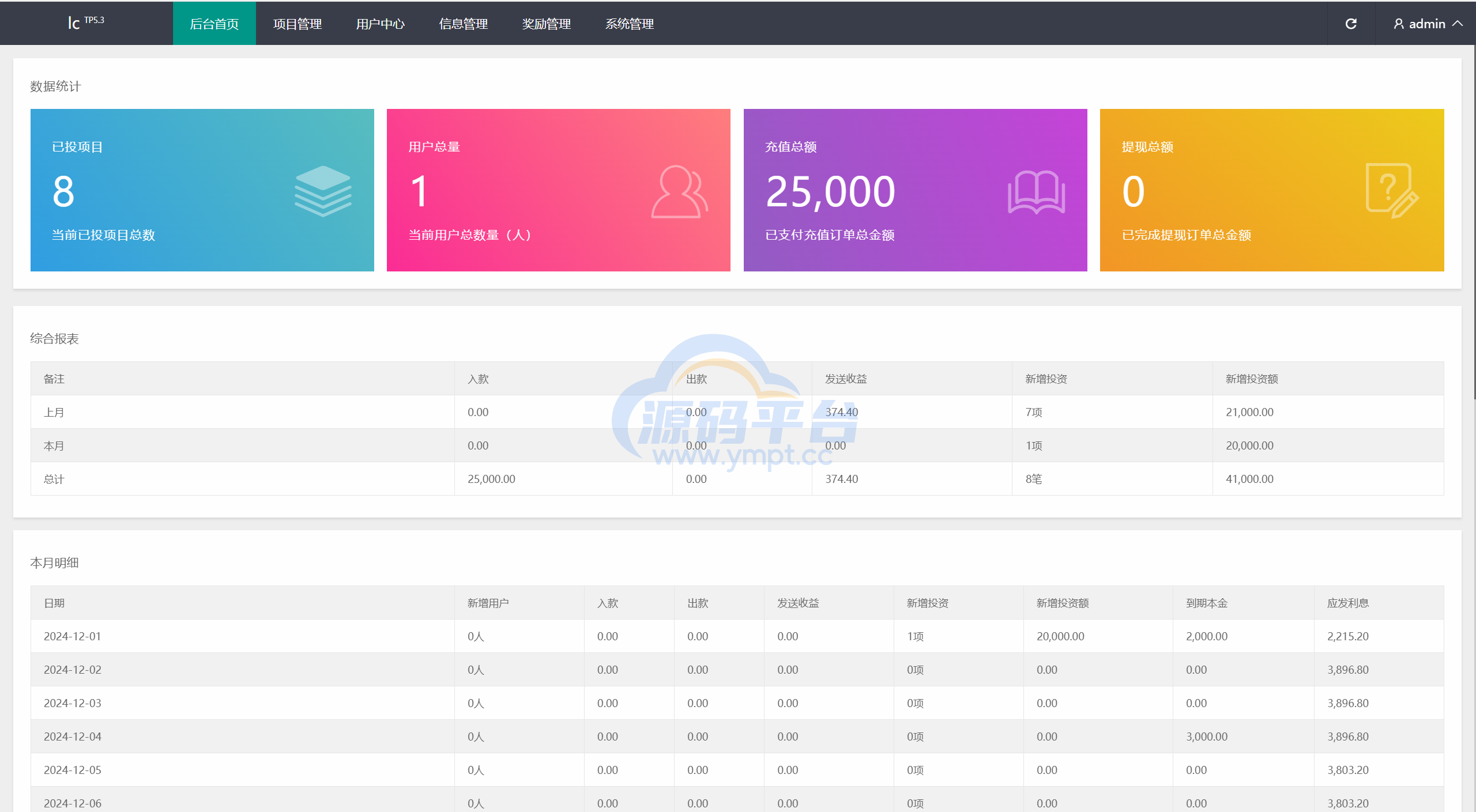The image size is (1476, 812).
Task: Open the 用户中心 menu
Action: (381, 24)
